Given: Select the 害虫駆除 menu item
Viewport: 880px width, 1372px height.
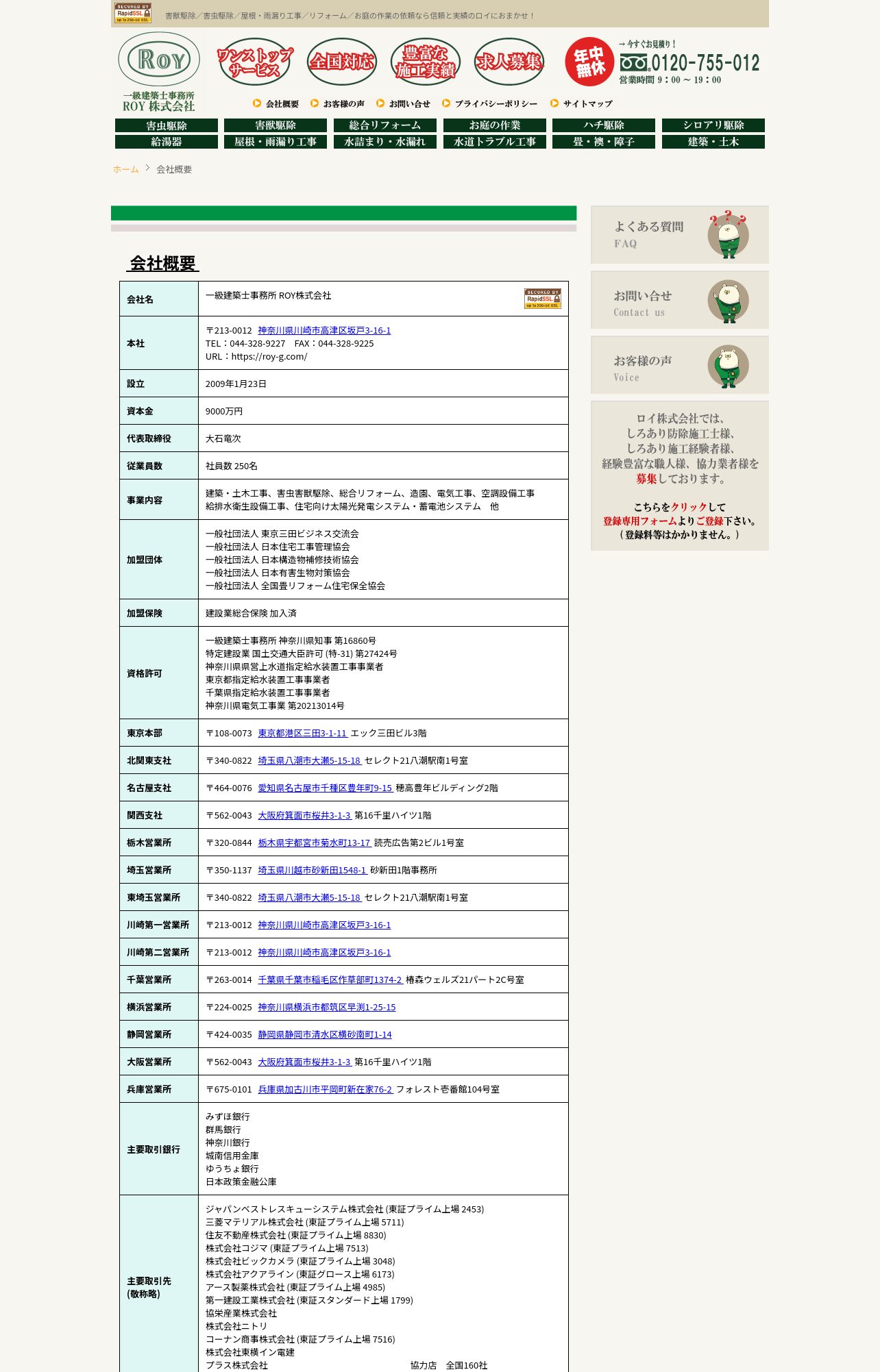Looking at the screenshot, I should coord(167,125).
